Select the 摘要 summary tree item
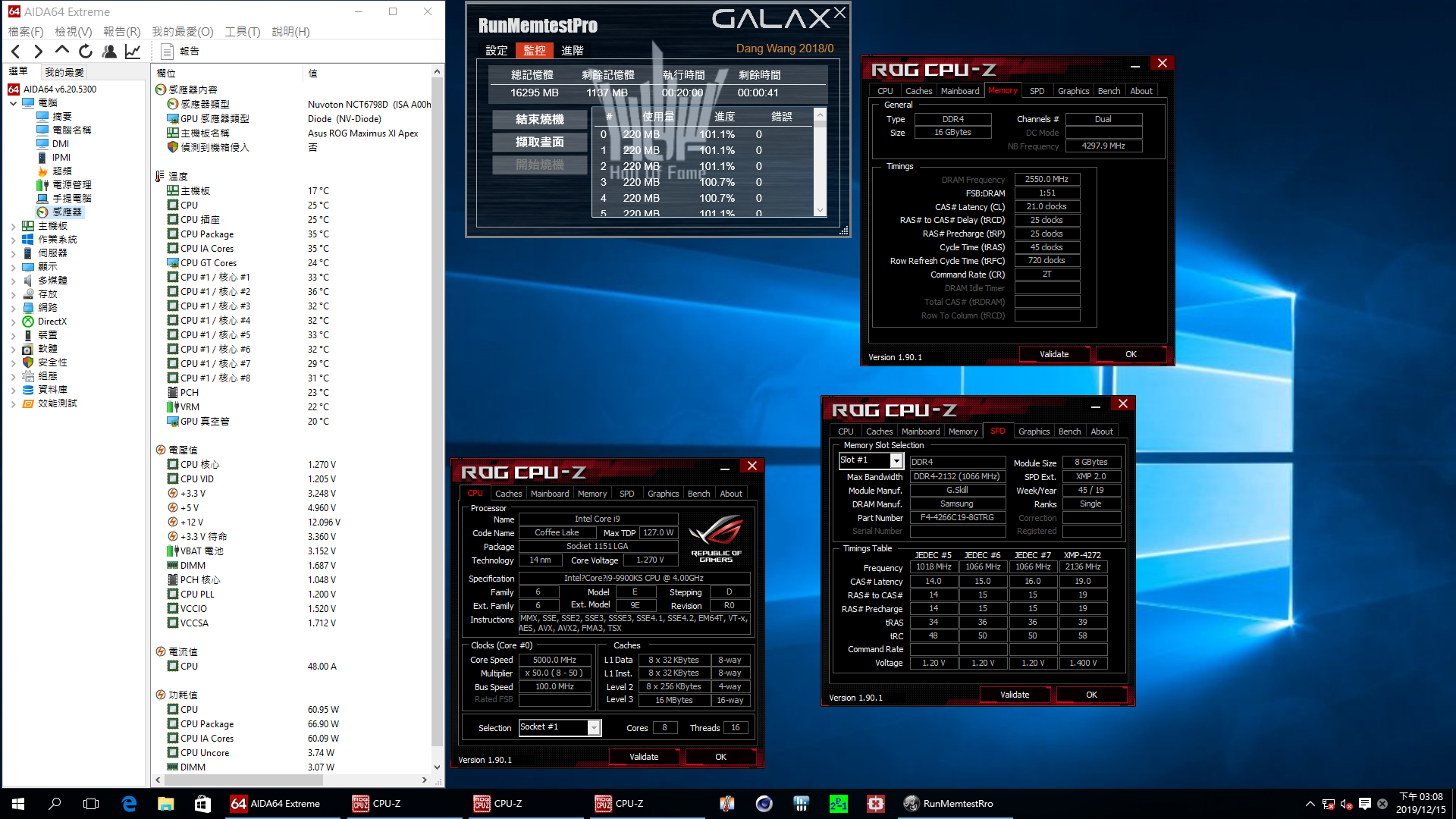1456x819 pixels. 62,117
